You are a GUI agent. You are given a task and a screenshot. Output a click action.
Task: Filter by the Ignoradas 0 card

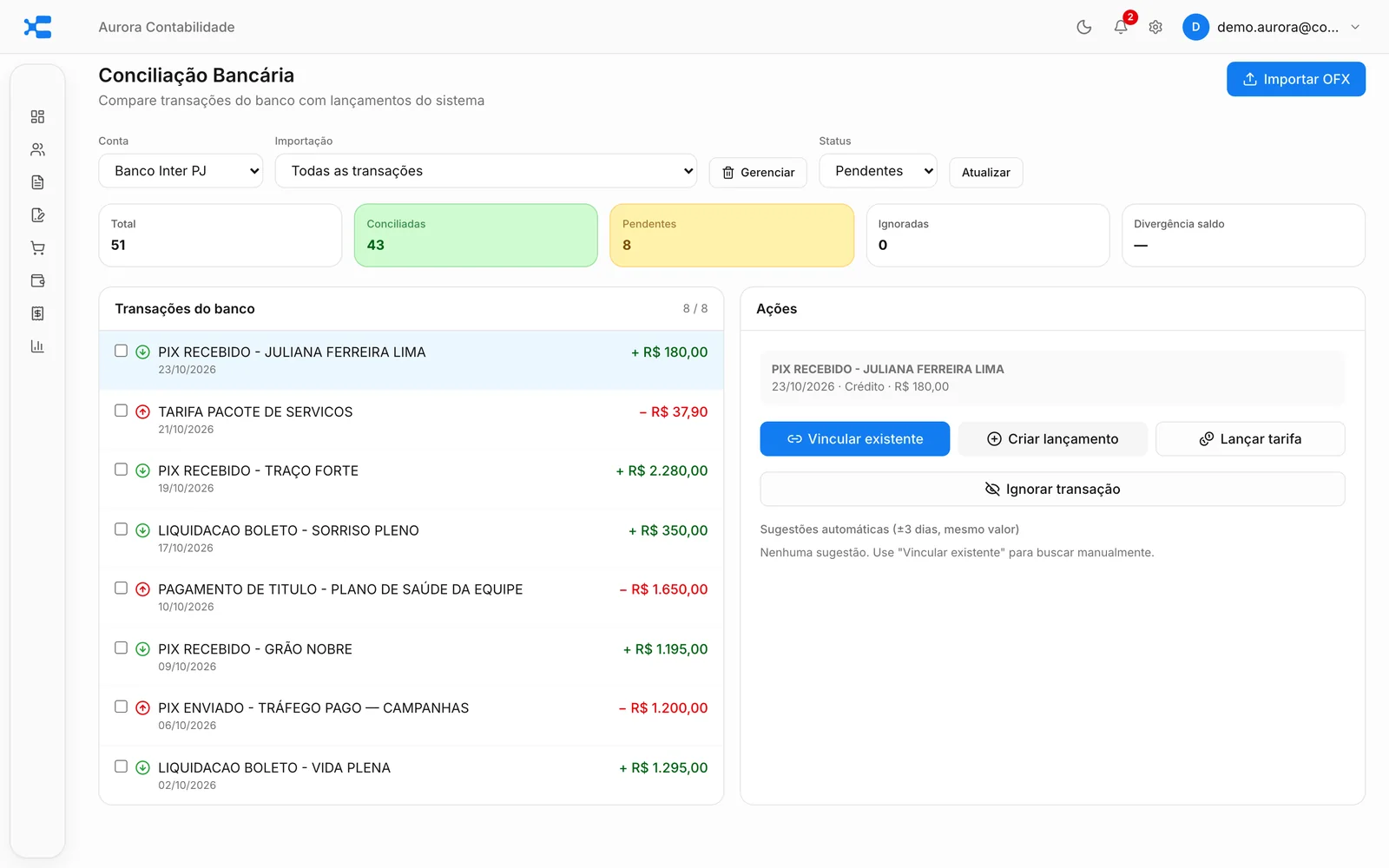(x=988, y=235)
